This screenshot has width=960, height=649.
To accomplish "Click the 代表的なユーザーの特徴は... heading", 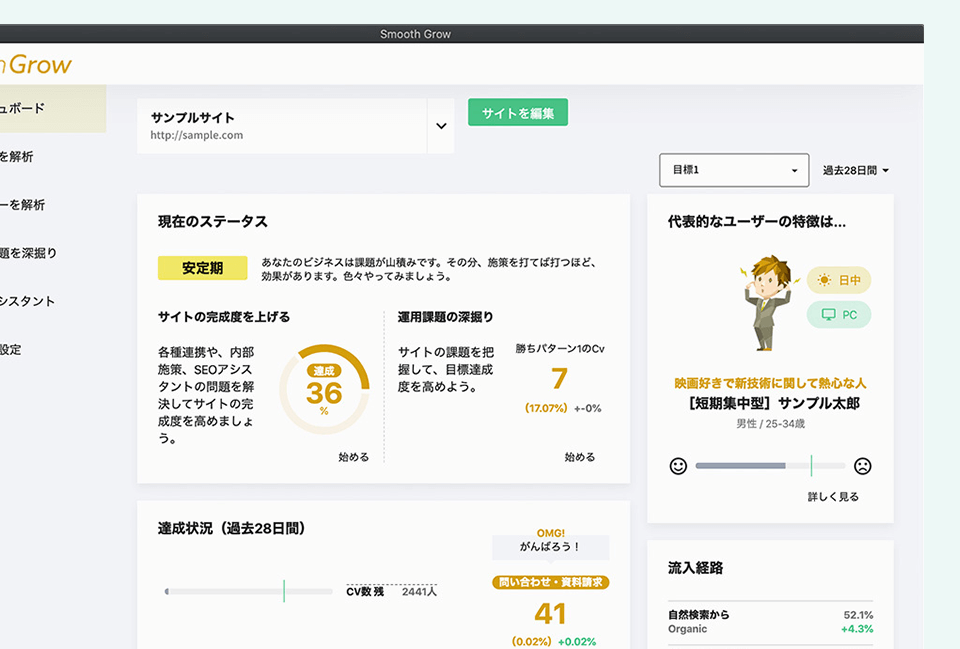I will pos(757,222).
